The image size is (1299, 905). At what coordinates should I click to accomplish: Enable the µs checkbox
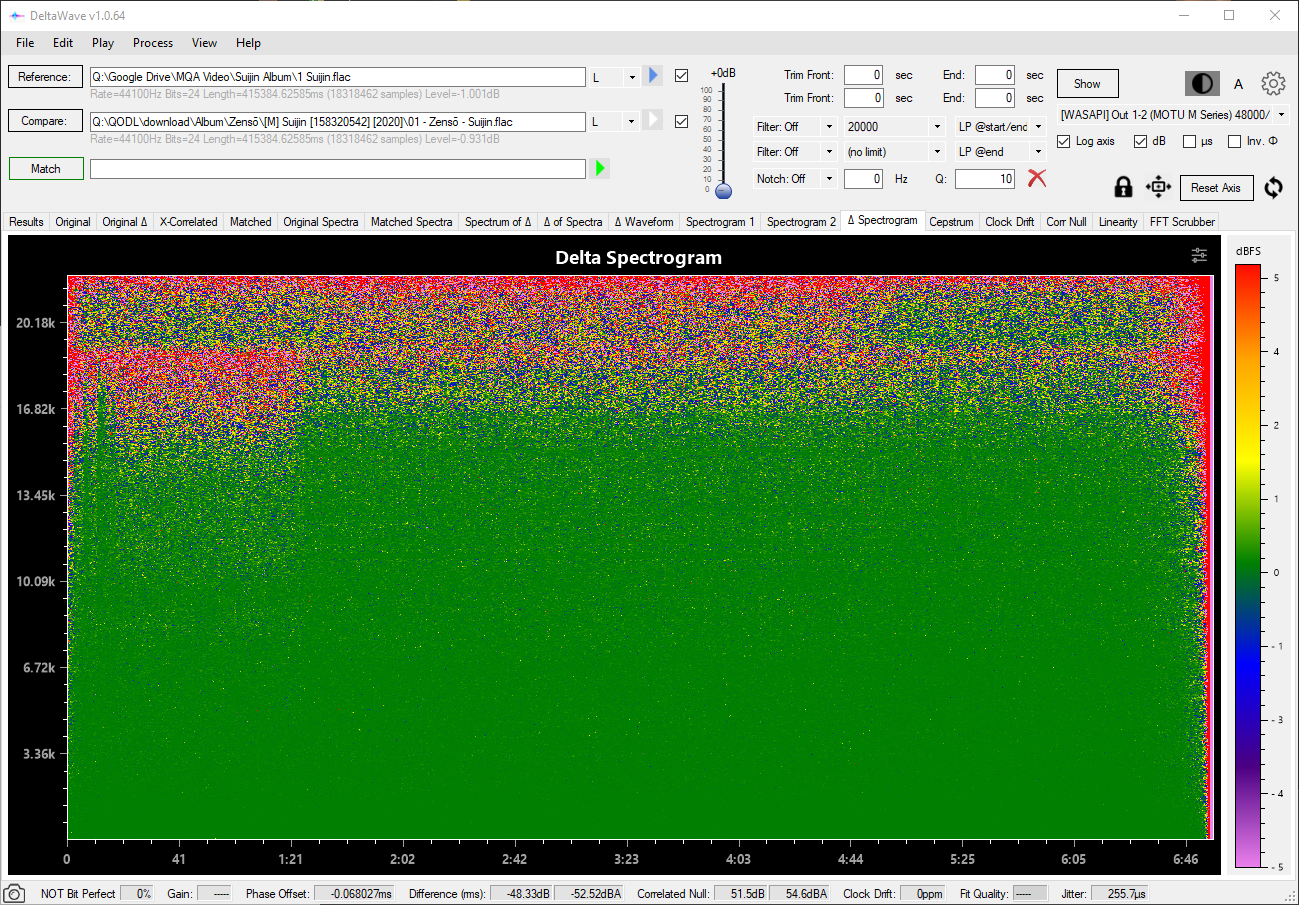(x=1189, y=141)
